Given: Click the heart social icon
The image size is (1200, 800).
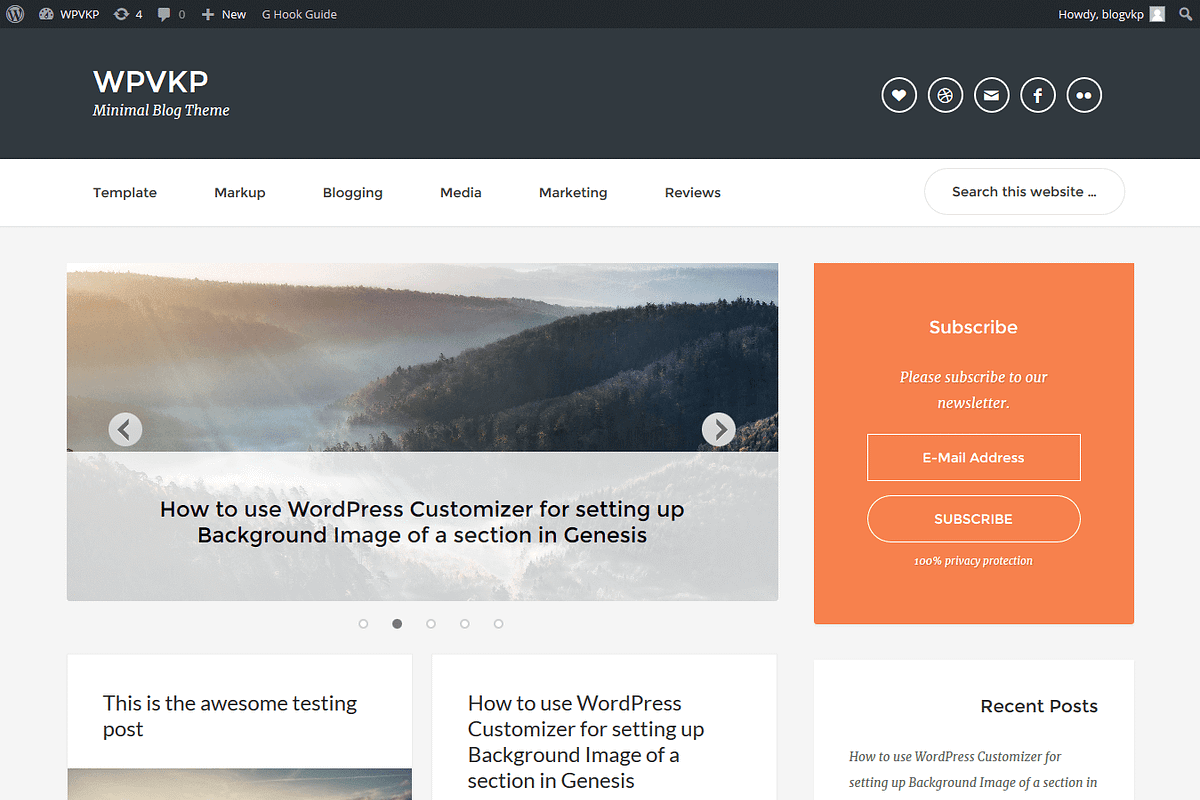Looking at the screenshot, I should point(899,95).
